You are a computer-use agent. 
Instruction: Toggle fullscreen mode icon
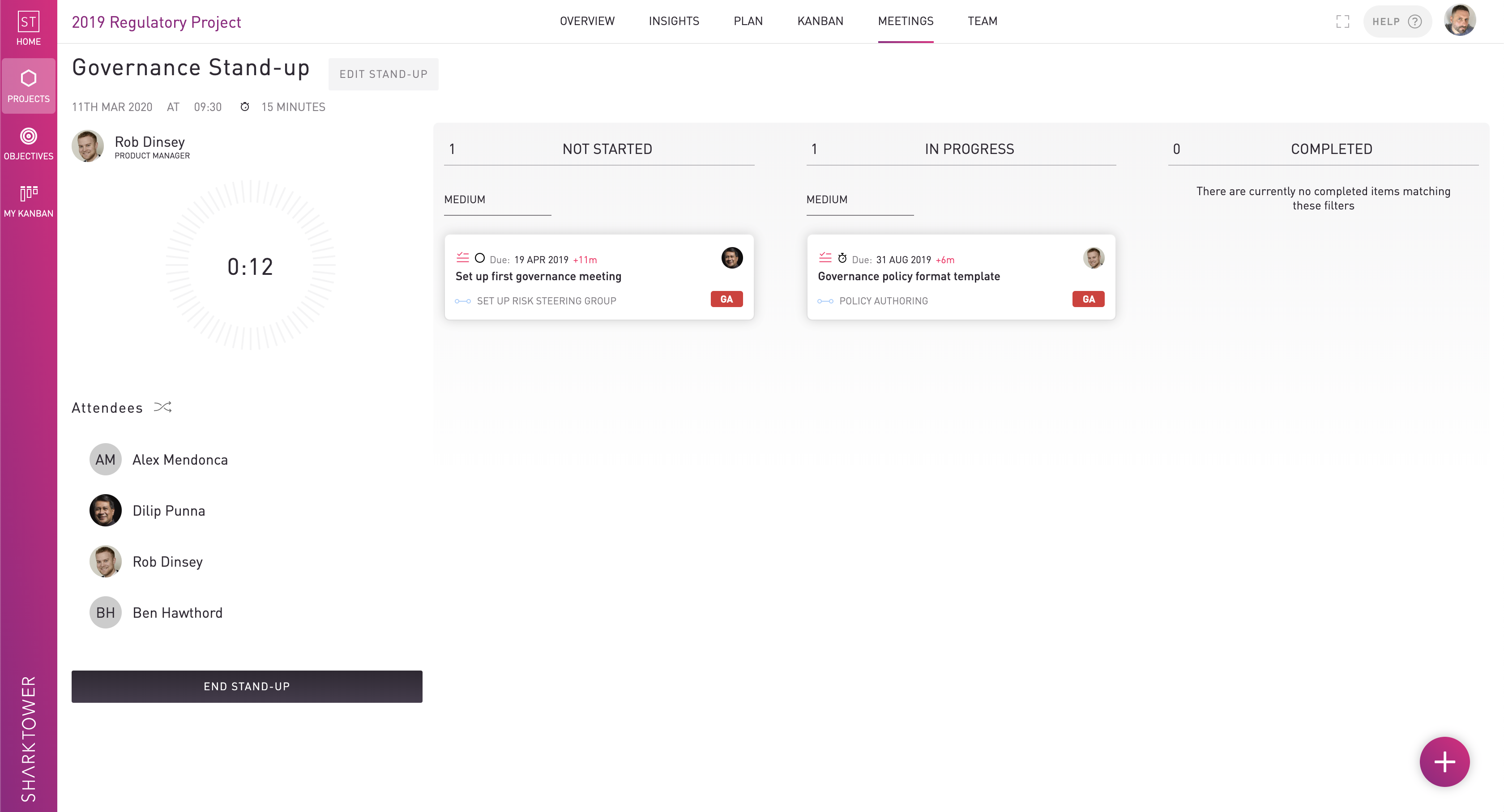(x=1342, y=21)
